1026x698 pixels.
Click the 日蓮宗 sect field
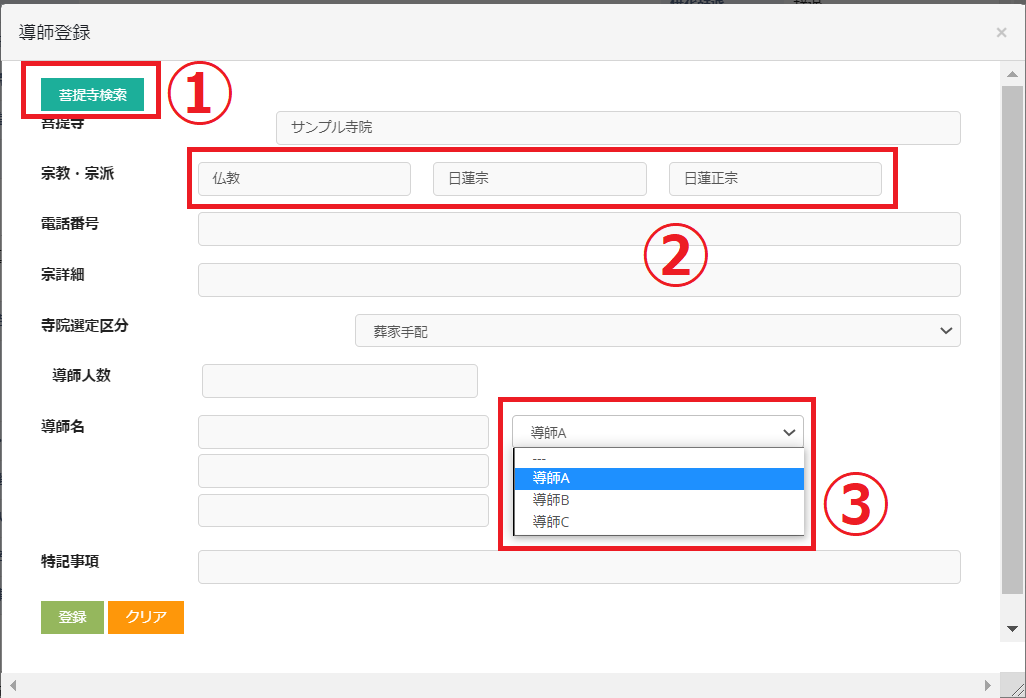[539, 179]
